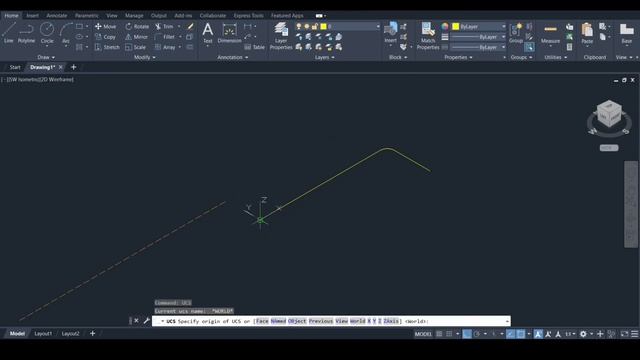Click the Copy tool

point(105,37)
